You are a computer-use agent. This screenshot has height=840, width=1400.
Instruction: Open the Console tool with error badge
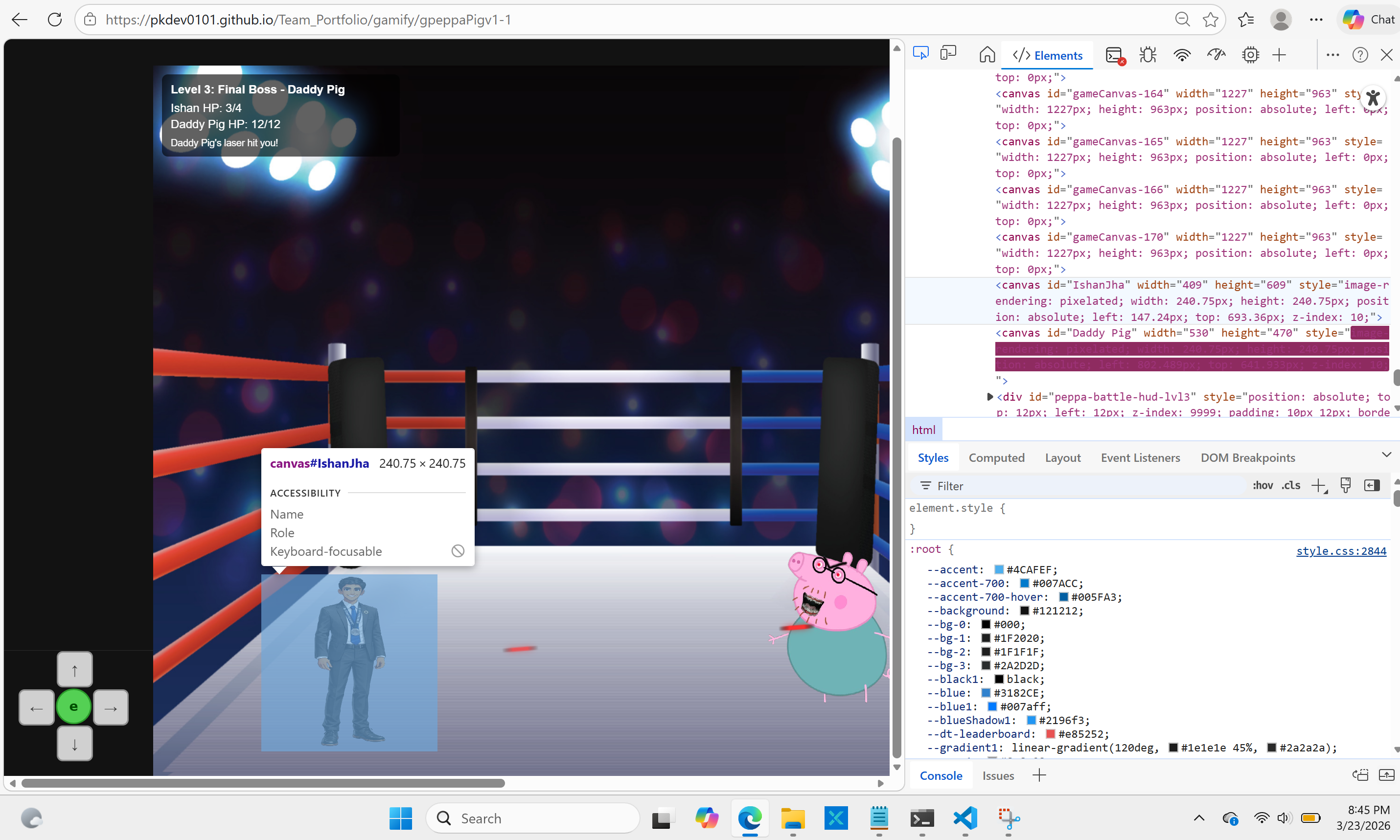click(1115, 55)
